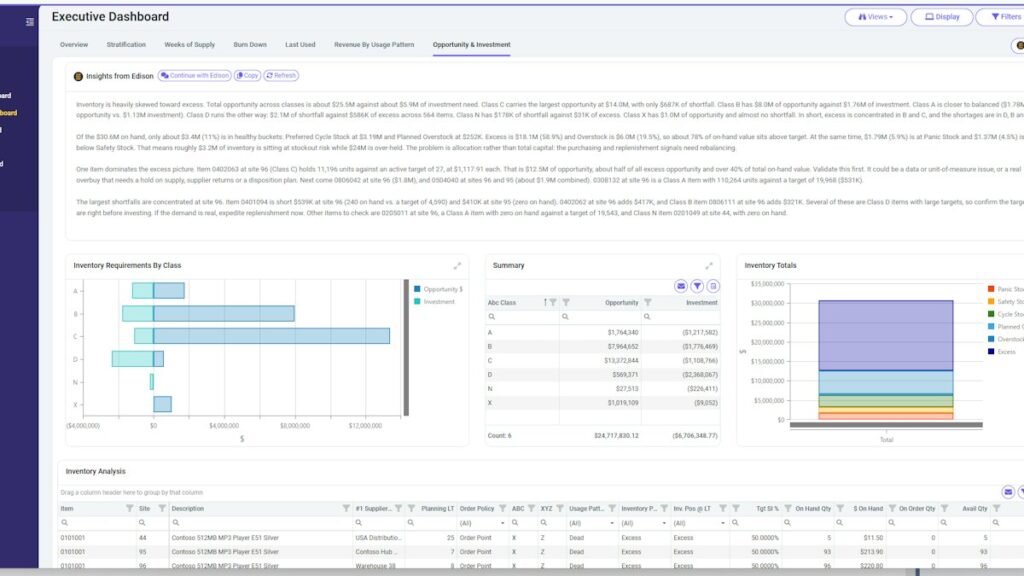Select the USA Distributio... supplier cell

point(378,538)
